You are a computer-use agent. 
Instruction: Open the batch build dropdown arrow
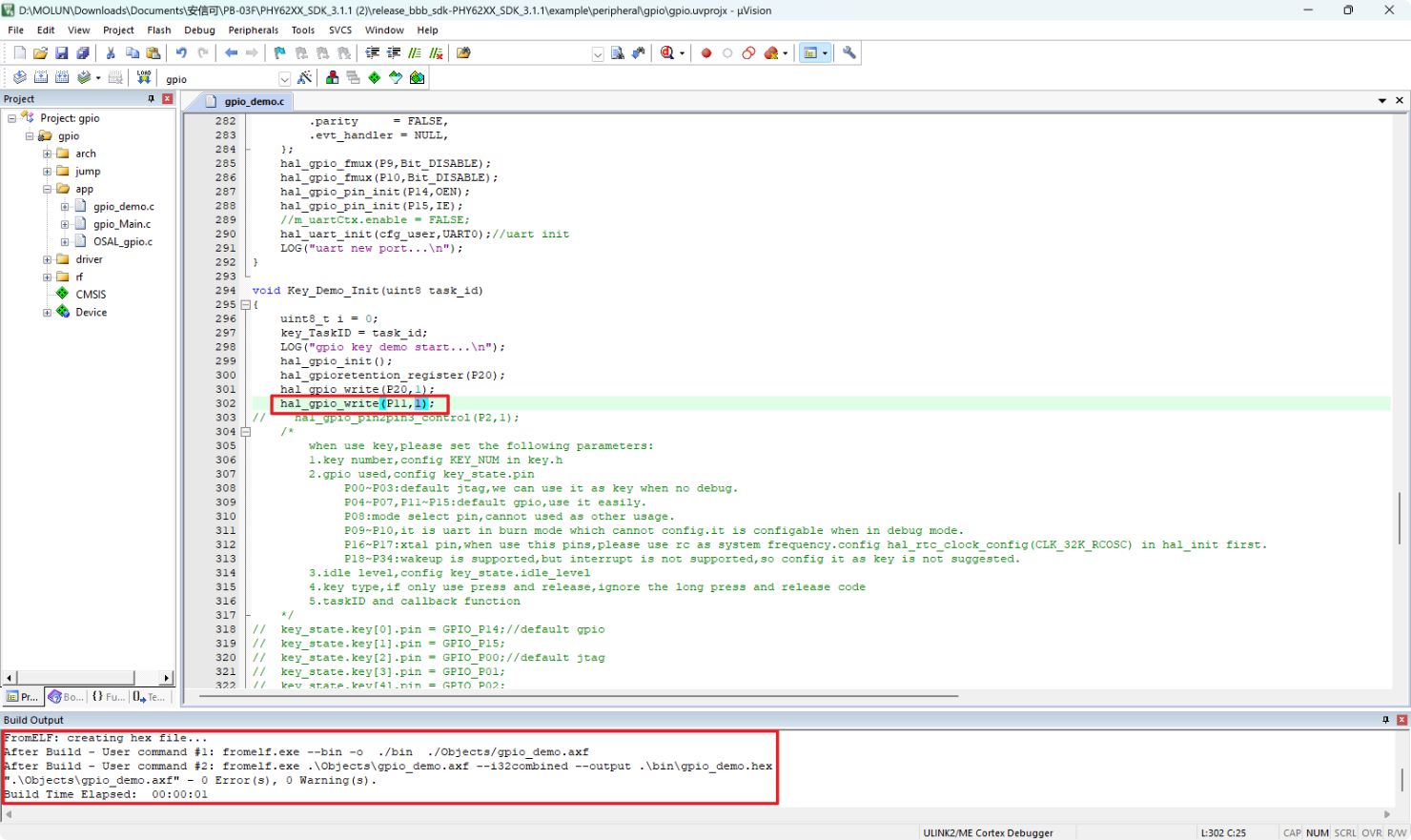[98, 78]
